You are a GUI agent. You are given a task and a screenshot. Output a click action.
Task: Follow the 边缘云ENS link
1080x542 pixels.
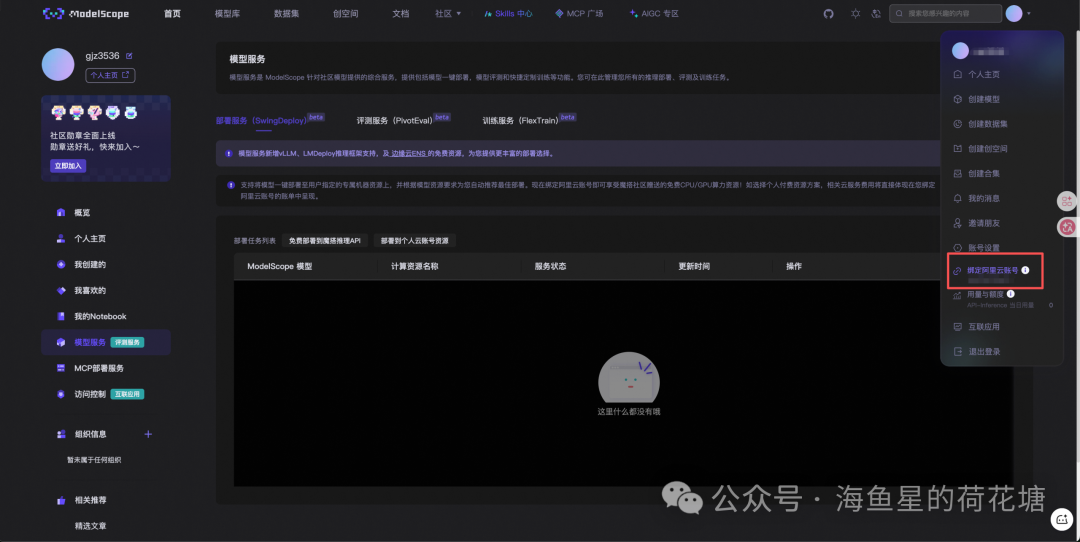click(x=408, y=154)
